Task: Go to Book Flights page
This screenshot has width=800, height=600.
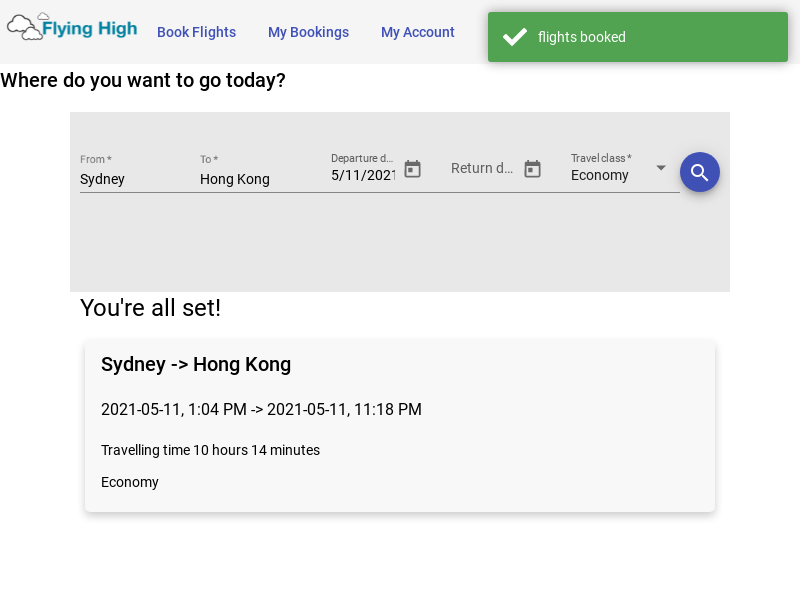Action: click(x=196, y=32)
